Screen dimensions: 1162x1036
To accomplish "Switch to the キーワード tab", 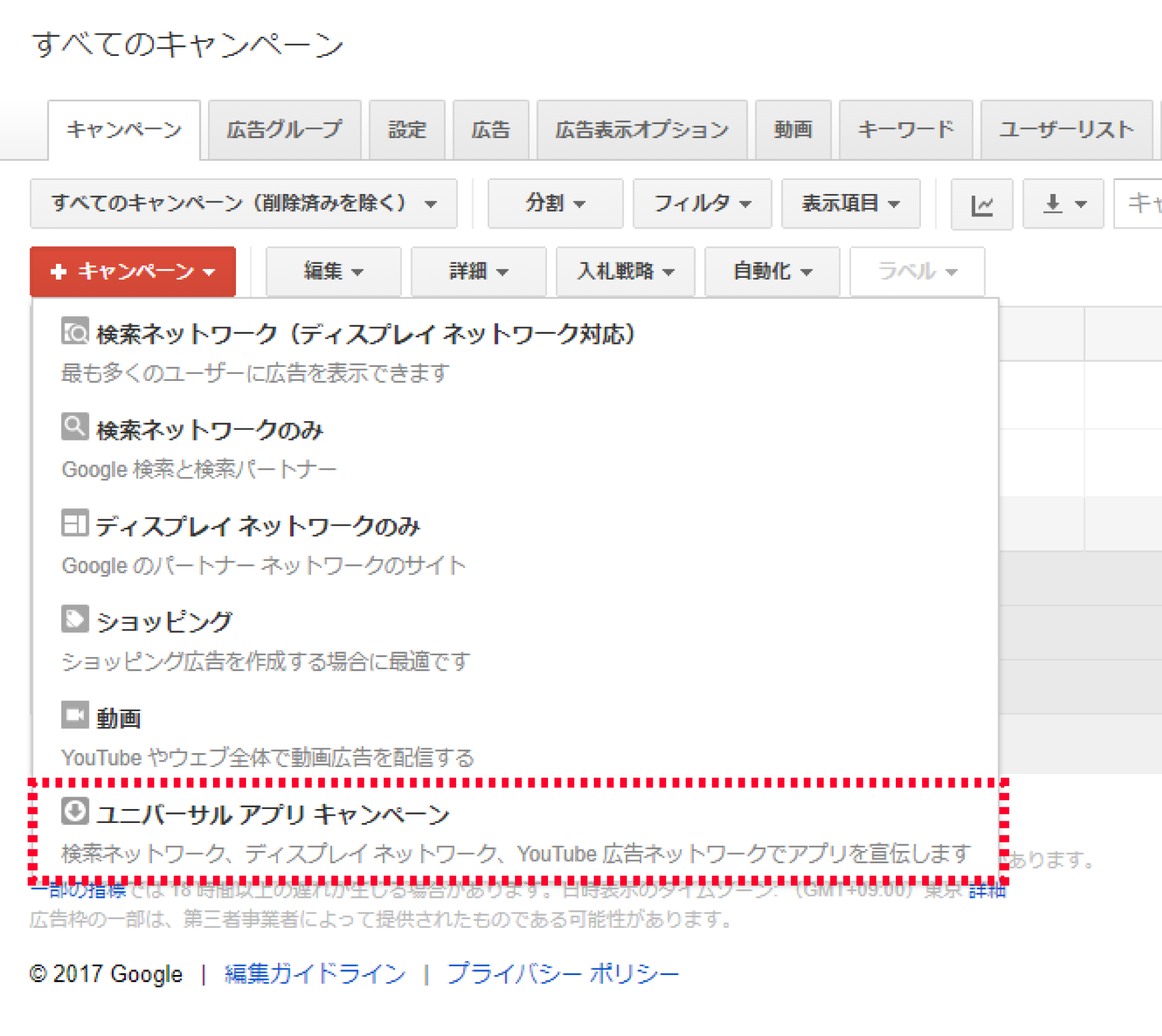I will point(906,130).
